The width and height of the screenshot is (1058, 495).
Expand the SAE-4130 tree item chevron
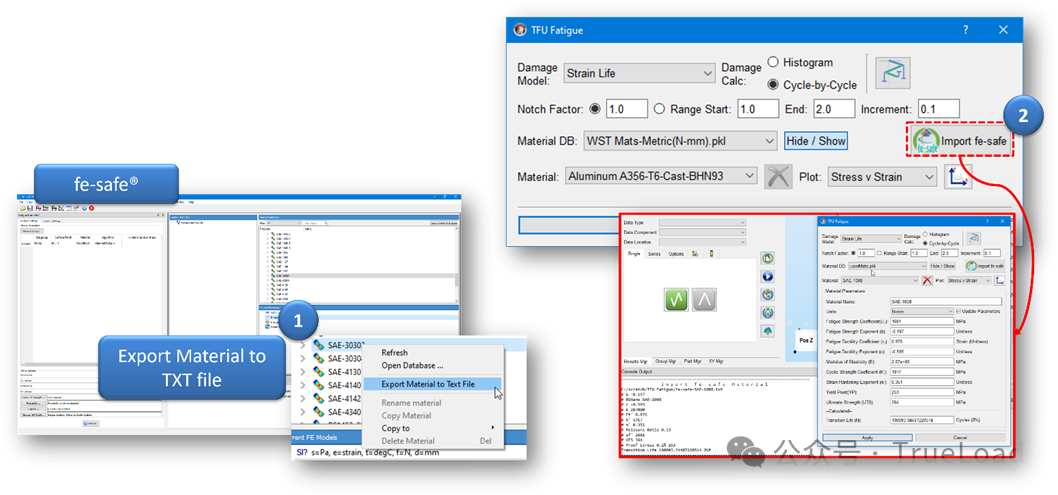(303, 372)
